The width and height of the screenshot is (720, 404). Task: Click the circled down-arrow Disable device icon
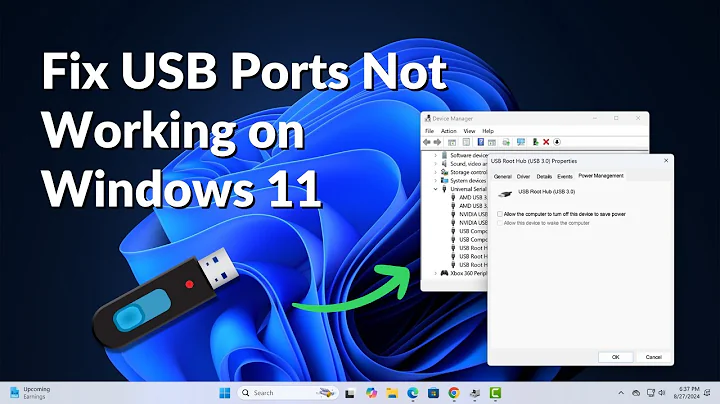pyautogui.click(x=557, y=142)
